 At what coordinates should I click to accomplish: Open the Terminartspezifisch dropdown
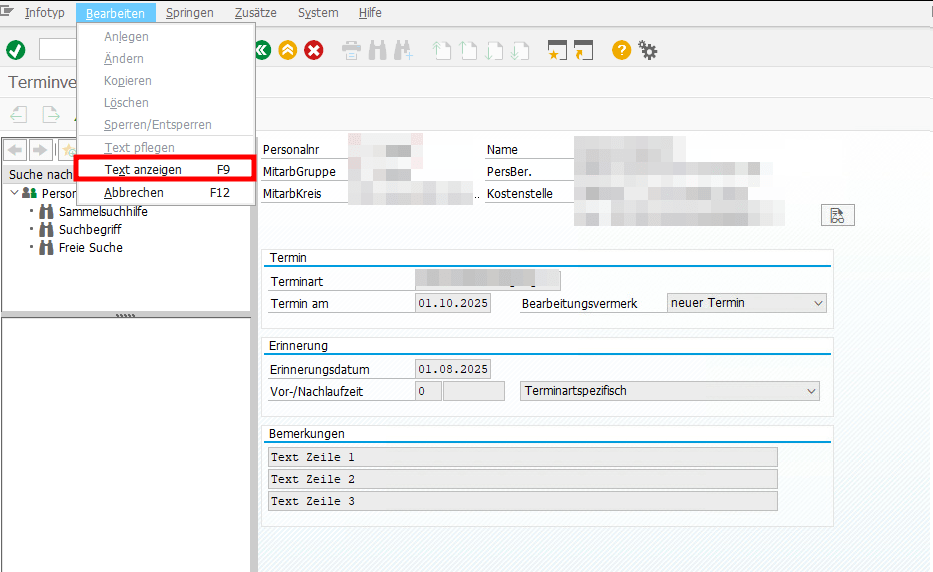[x=670, y=391]
